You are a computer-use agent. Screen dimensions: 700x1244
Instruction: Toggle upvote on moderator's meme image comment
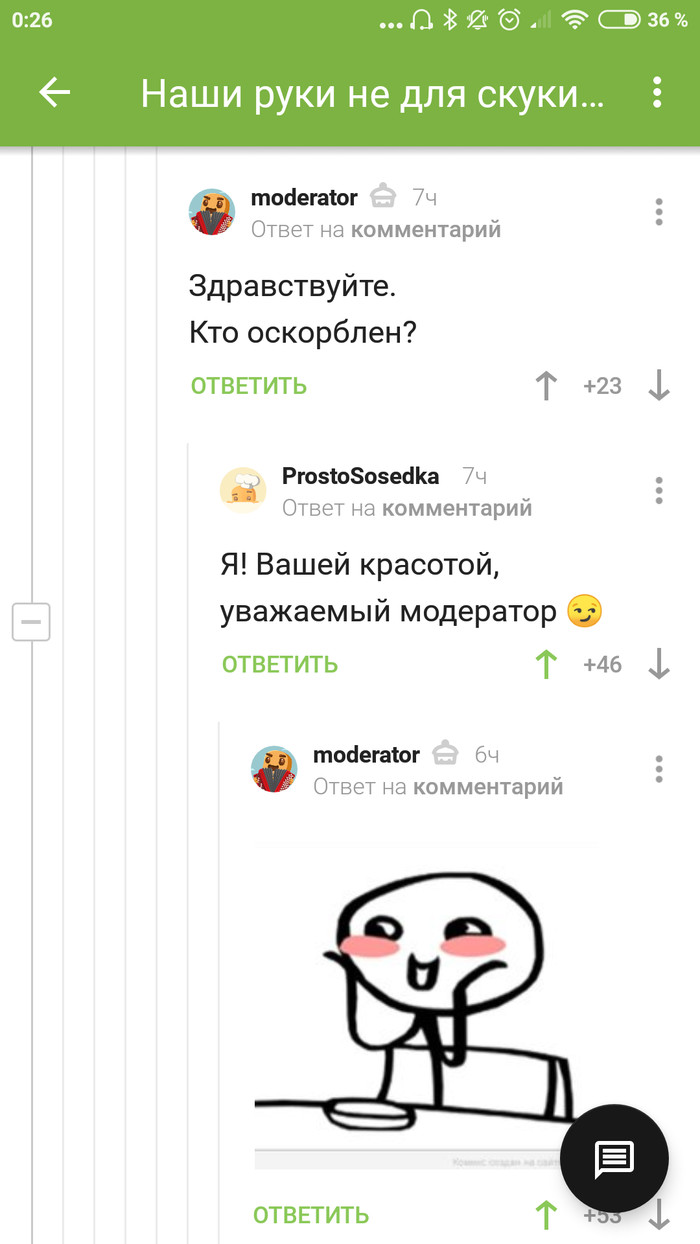[x=546, y=1214]
